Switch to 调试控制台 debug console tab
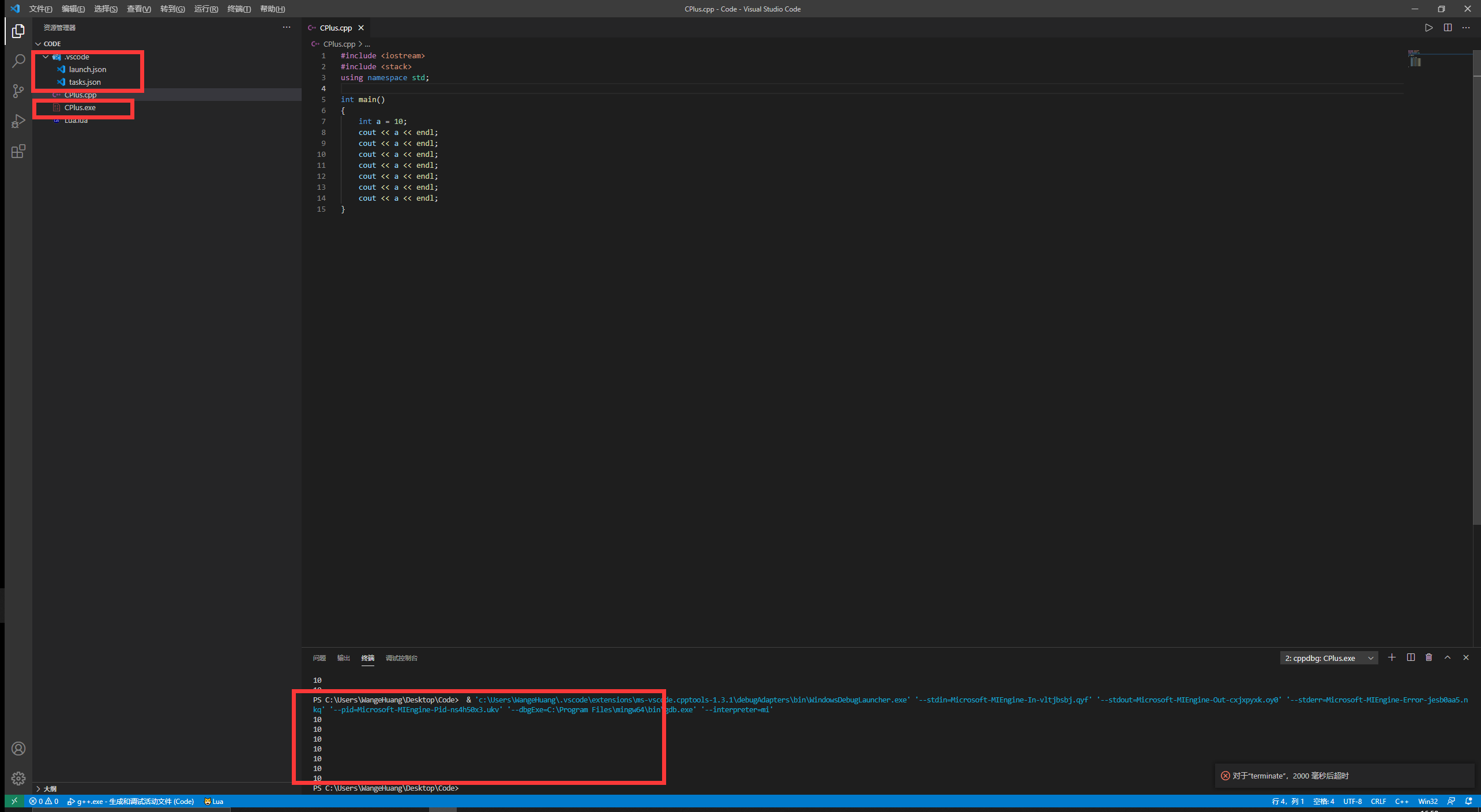Viewport: 1481px width, 812px height. (401, 658)
